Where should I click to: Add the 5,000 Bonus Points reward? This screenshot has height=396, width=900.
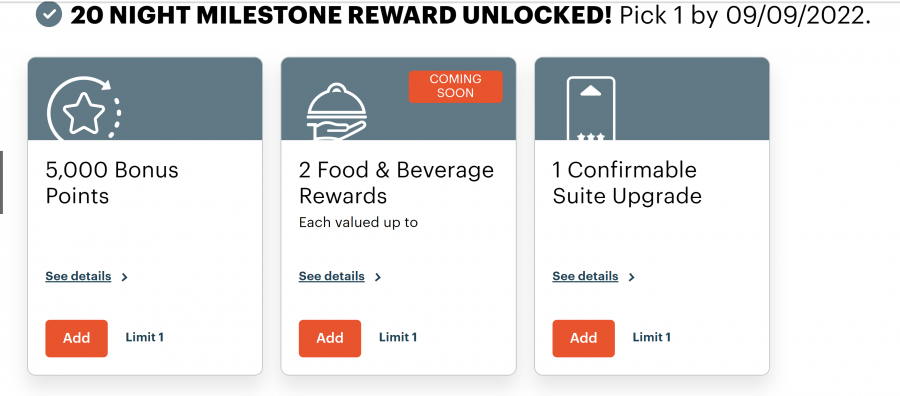pyautogui.click(x=76, y=338)
